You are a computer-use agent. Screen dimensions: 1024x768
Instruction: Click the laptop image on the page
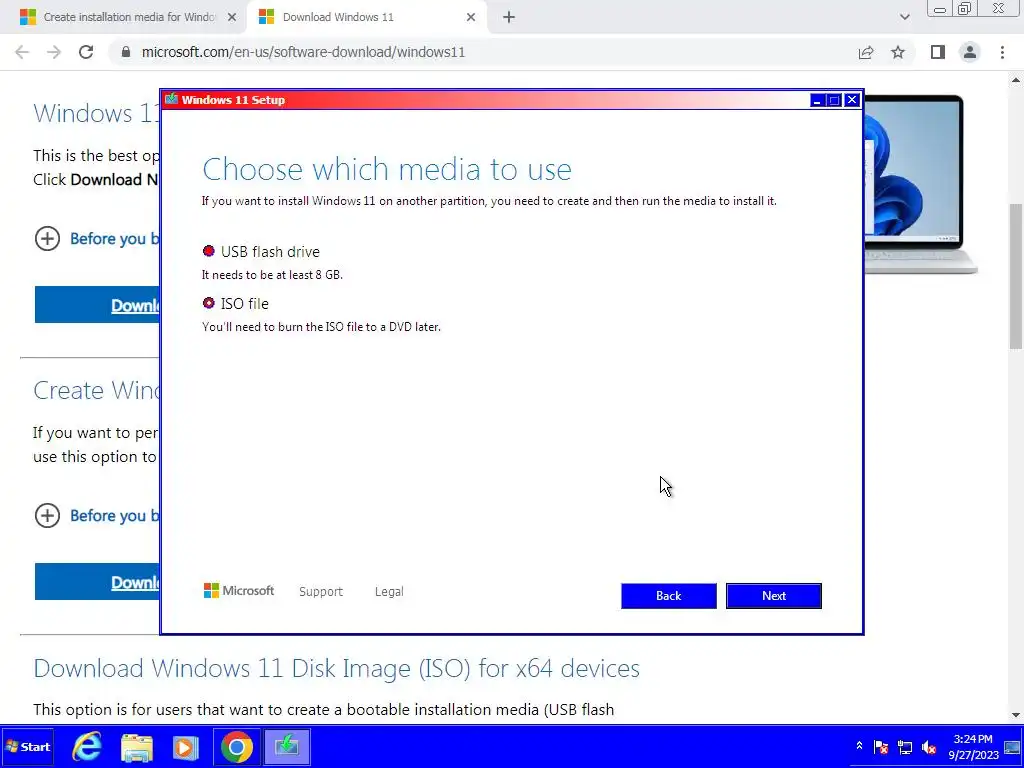(x=921, y=185)
